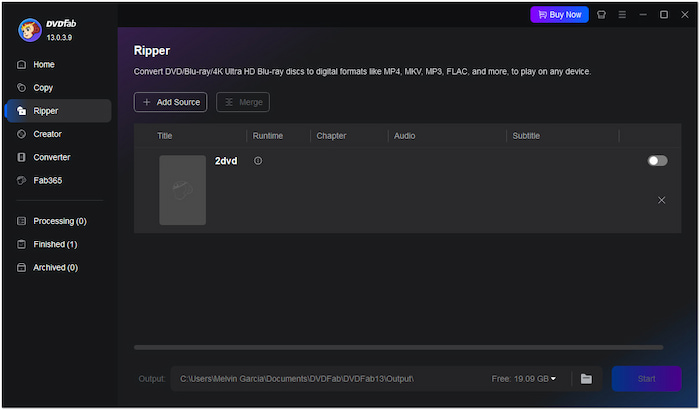The height and width of the screenshot is (410, 700).
Task: Toggle the 2dvd source switch
Action: pyautogui.click(x=657, y=161)
